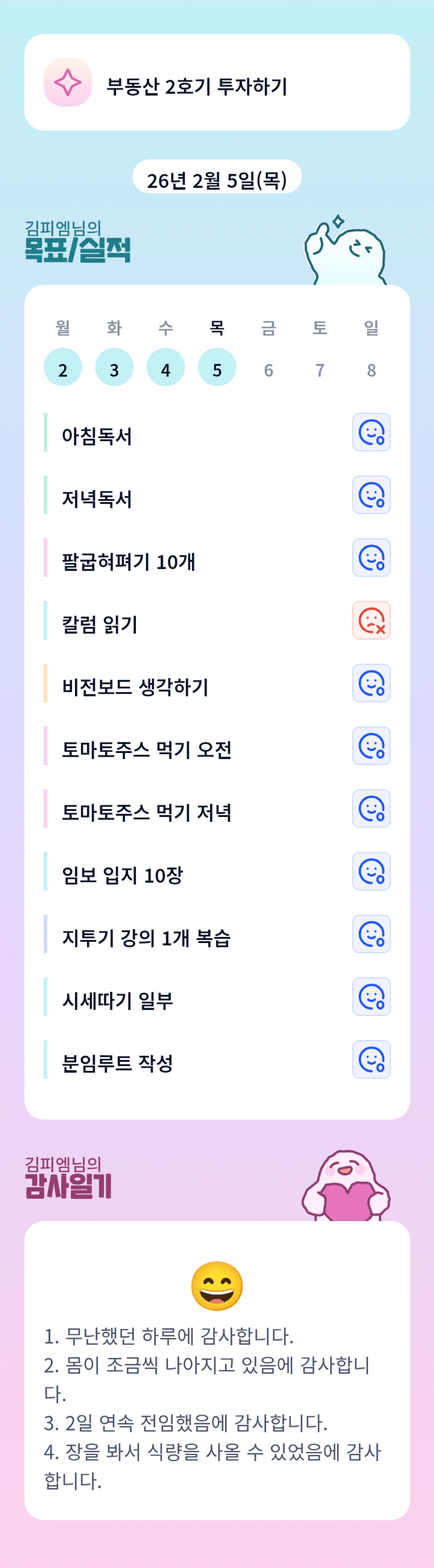Select Wednesday the 4th in the week row
The image size is (434, 1568).
coord(165,368)
